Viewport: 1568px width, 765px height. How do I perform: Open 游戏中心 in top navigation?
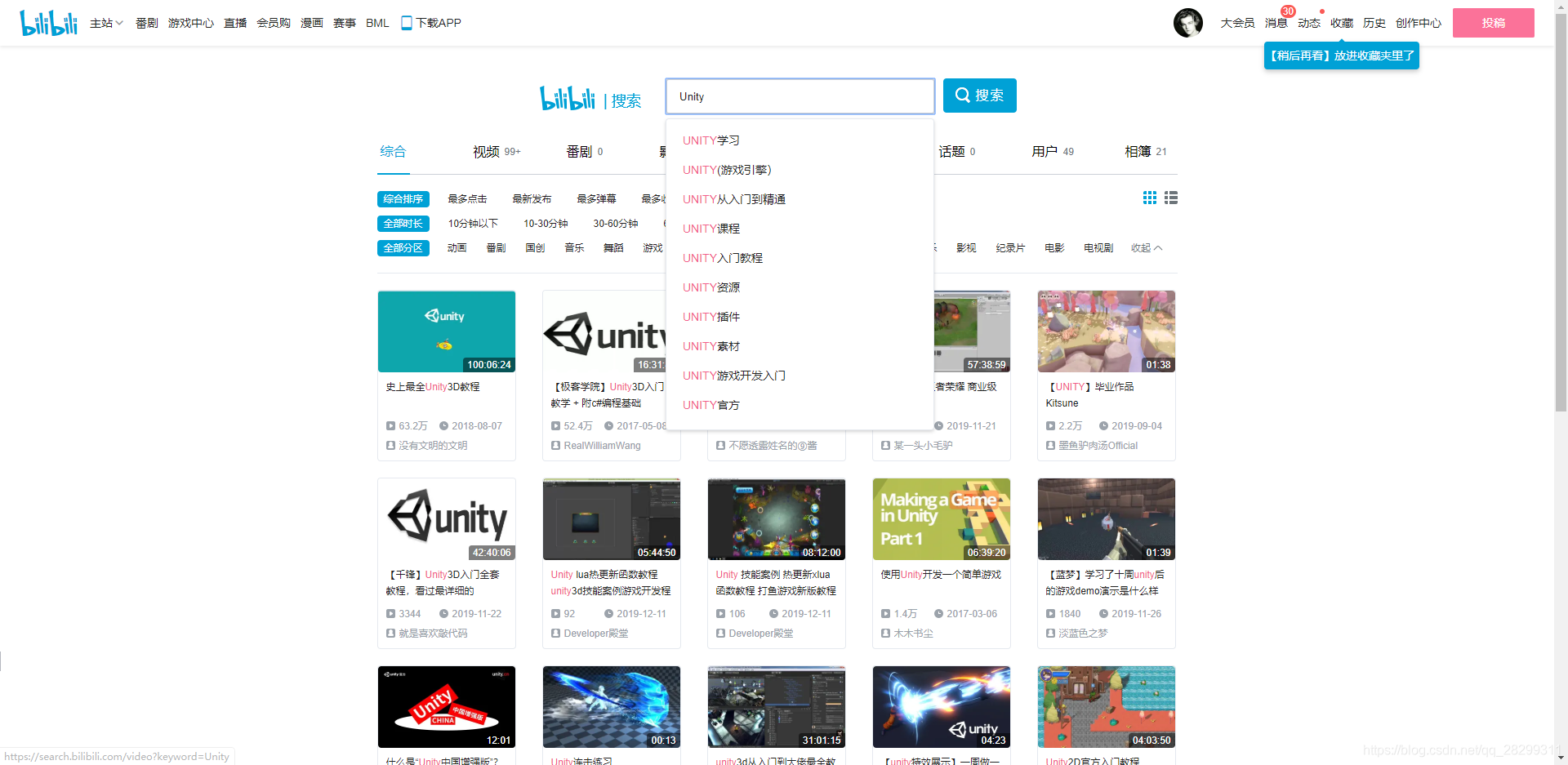pyautogui.click(x=191, y=23)
